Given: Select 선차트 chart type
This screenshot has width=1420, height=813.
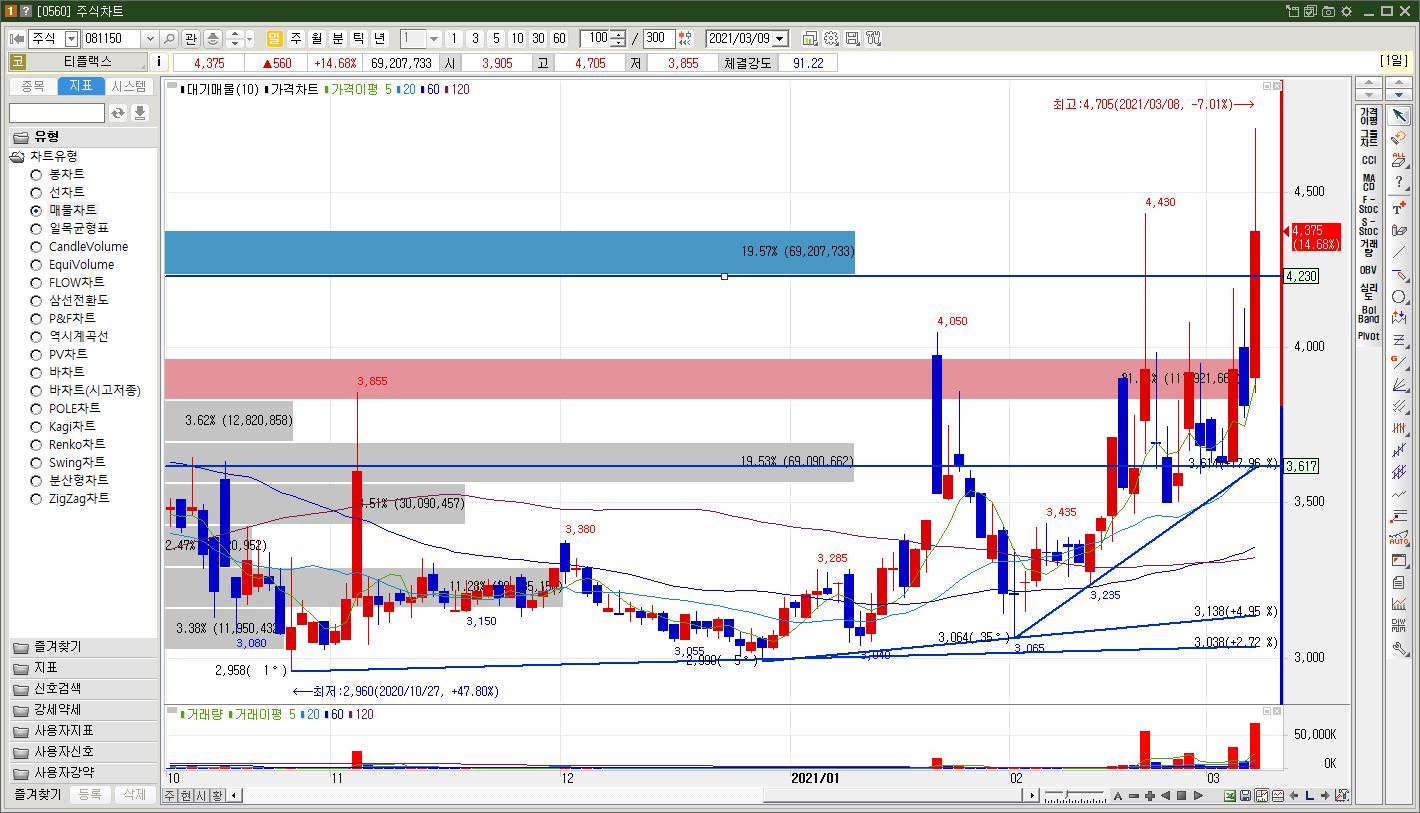Looking at the screenshot, I should coord(67,192).
